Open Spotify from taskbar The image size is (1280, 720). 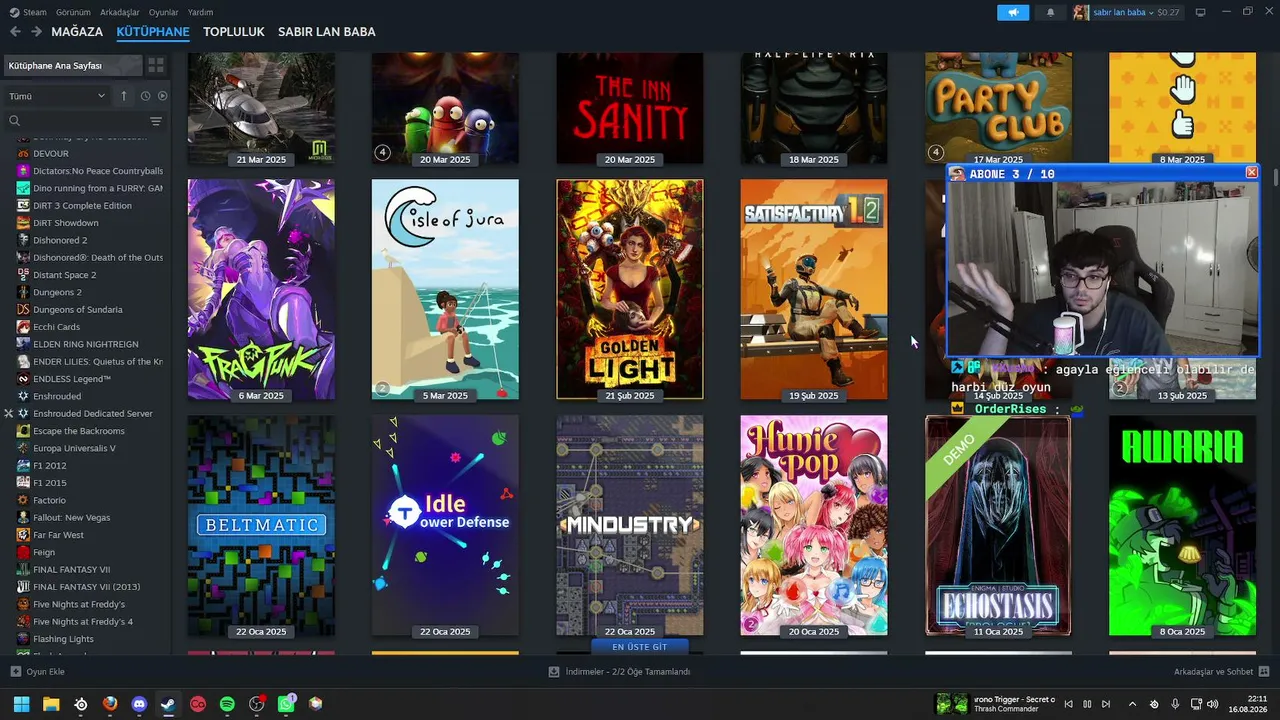coord(227,704)
